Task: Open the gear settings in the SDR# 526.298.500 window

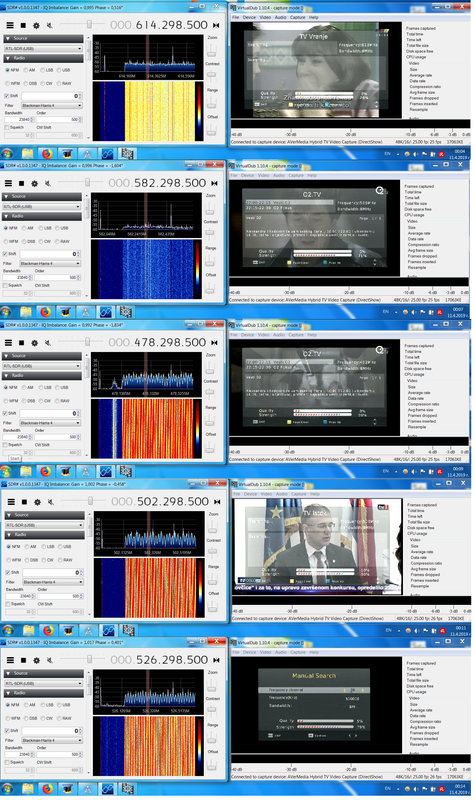Action: (37, 660)
